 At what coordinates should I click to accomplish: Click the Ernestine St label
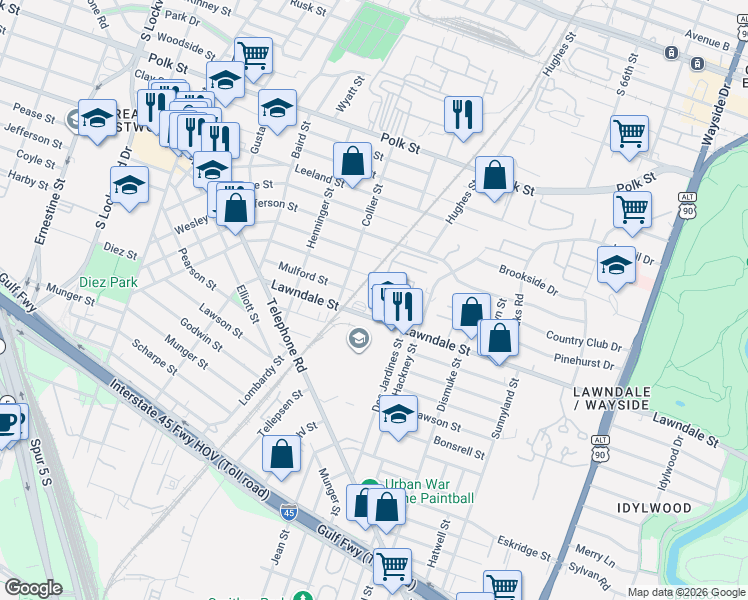coord(50,212)
